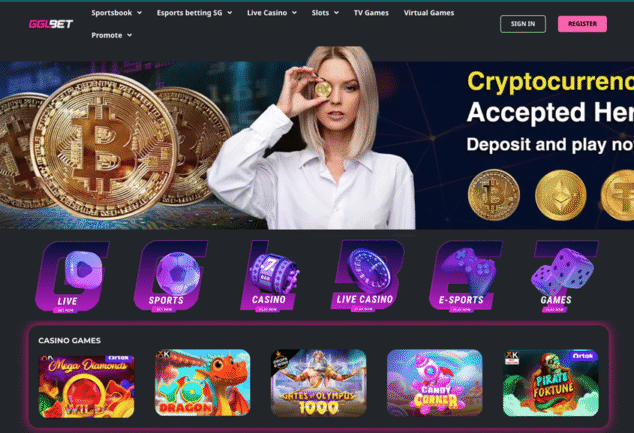Expand the Sportsbook dropdown menu
634x433 pixels.
tap(116, 13)
